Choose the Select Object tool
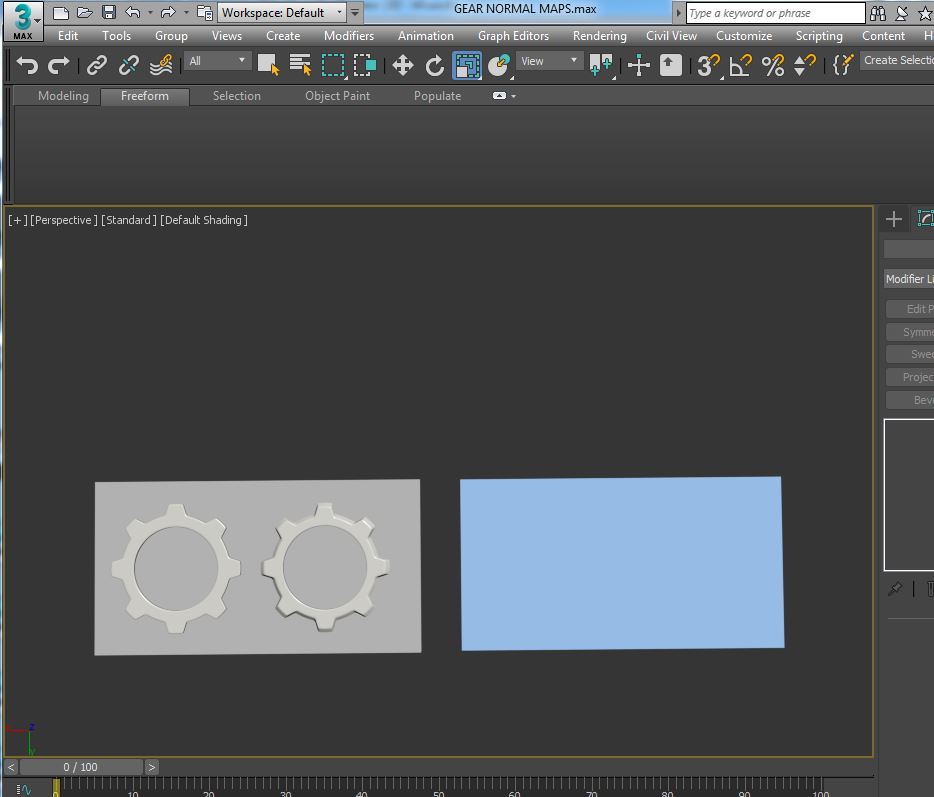Viewport: 934px width, 797px height. tap(268, 66)
